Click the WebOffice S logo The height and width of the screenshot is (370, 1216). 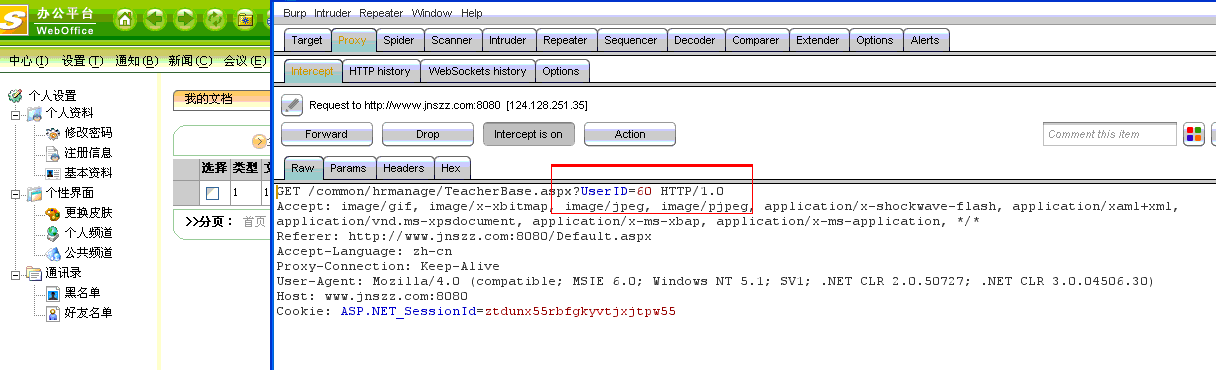click(15, 20)
